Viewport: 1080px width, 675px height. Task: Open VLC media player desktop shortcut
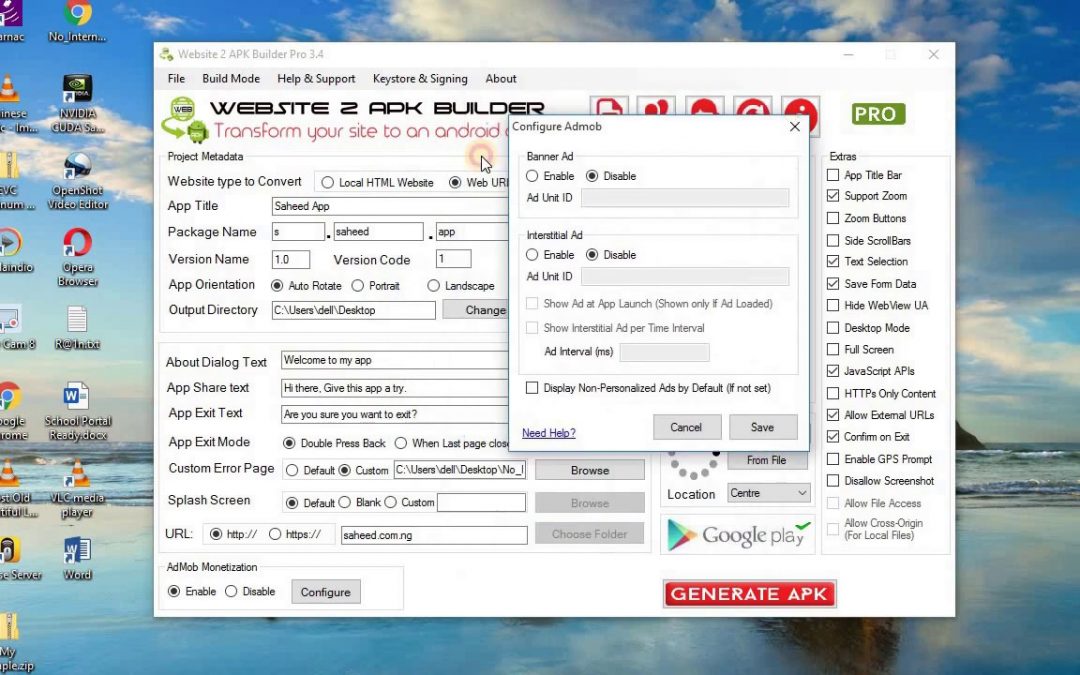(x=77, y=489)
